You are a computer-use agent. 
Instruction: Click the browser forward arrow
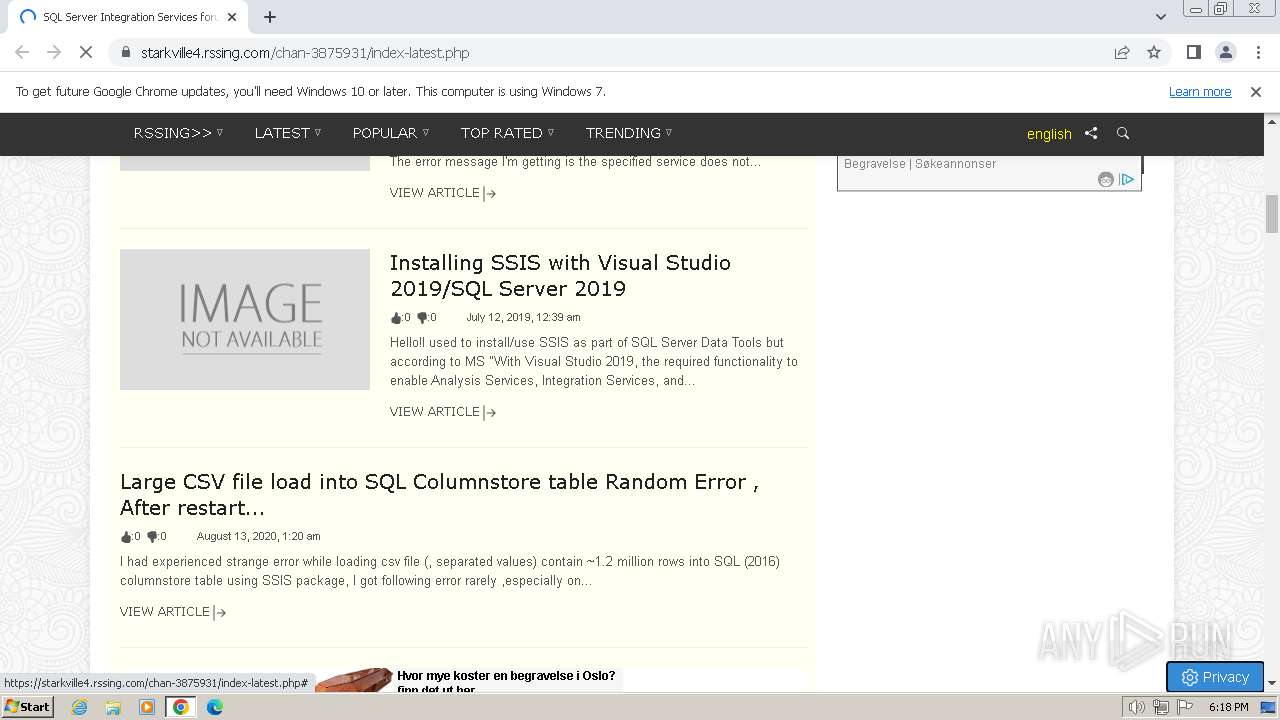[54, 52]
